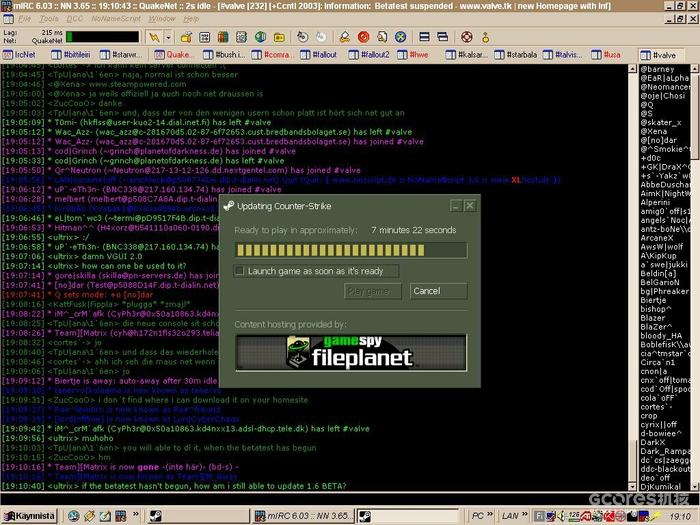This screenshot has width=700, height=525.
Task: Select DarkX in the nick list
Action: [x=653, y=442]
